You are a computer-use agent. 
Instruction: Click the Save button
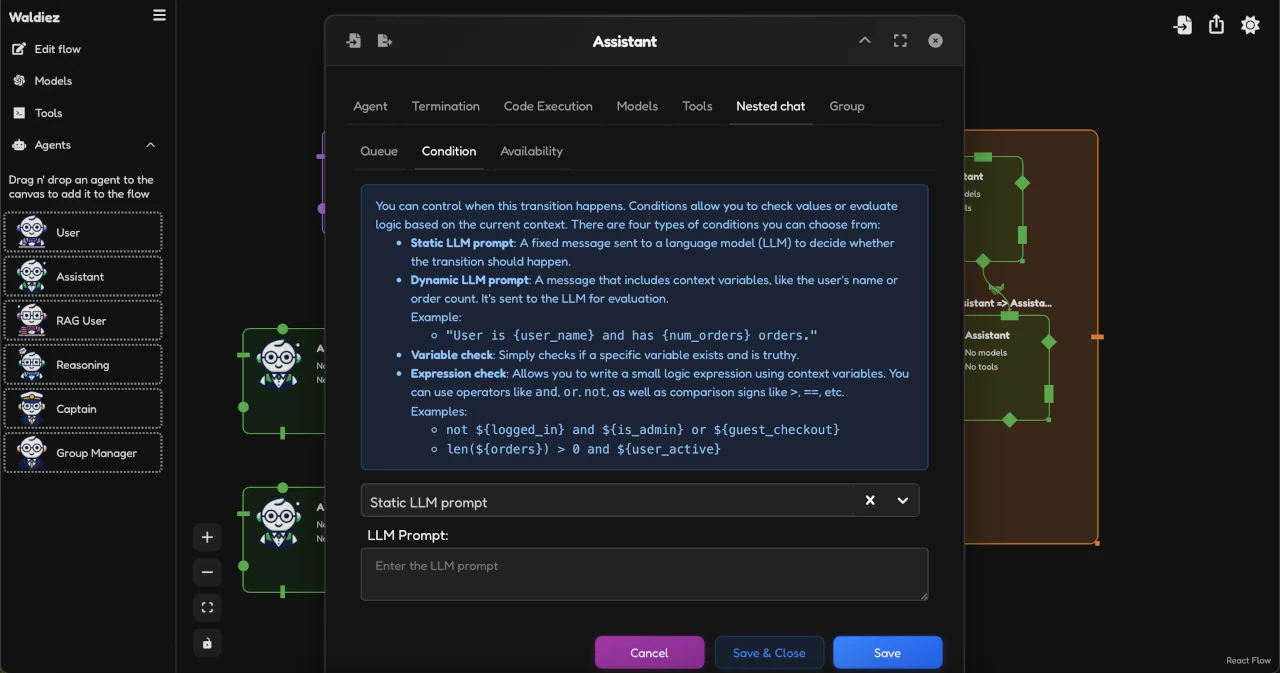pos(887,653)
